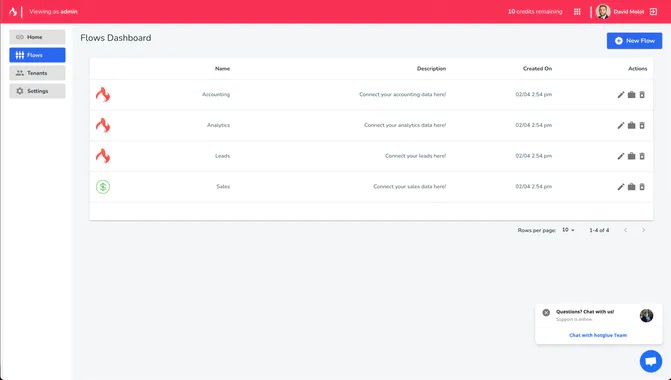The width and height of the screenshot is (671, 380).
Task: Click the Analytics flow flame icon
Action: tap(103, 125)
